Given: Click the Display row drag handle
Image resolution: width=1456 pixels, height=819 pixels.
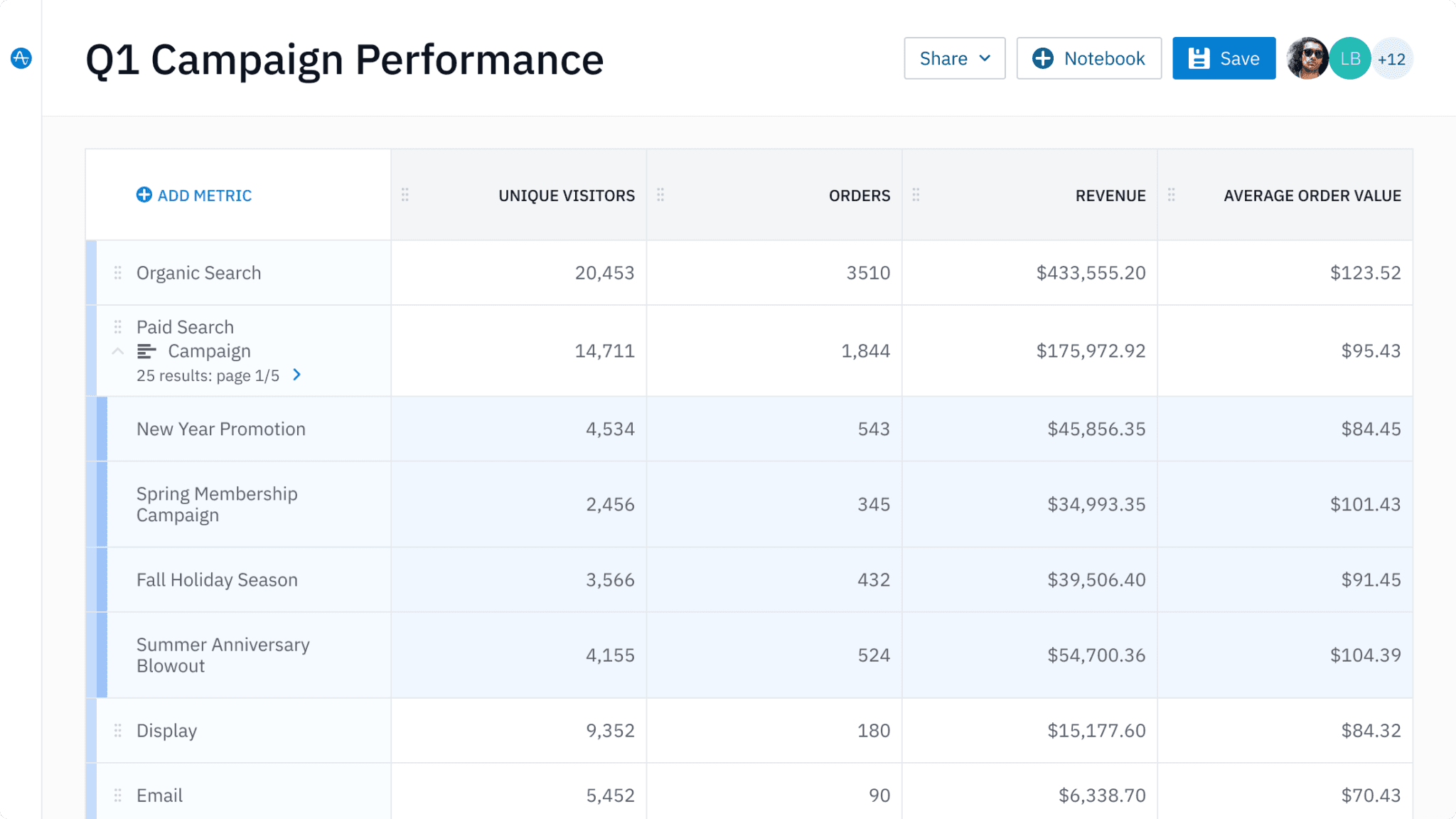Looking at the screenshot, I should coord(118,731).
